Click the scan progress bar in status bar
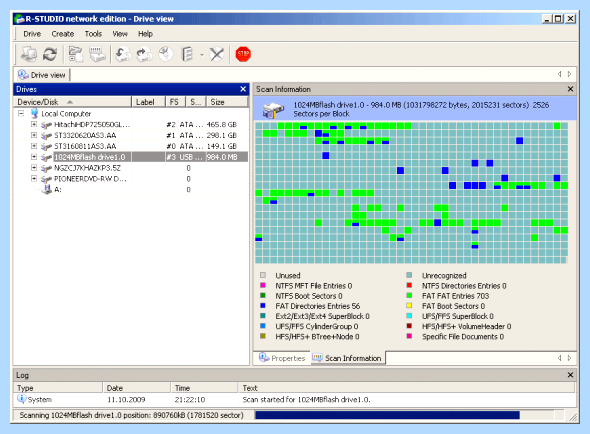 click(x=404, y=415)
